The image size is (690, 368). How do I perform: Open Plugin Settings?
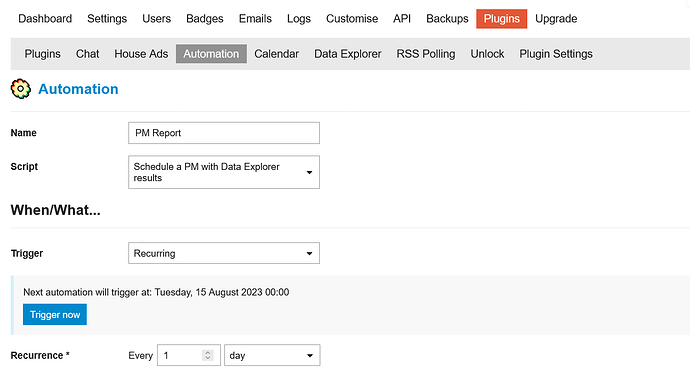556,54
